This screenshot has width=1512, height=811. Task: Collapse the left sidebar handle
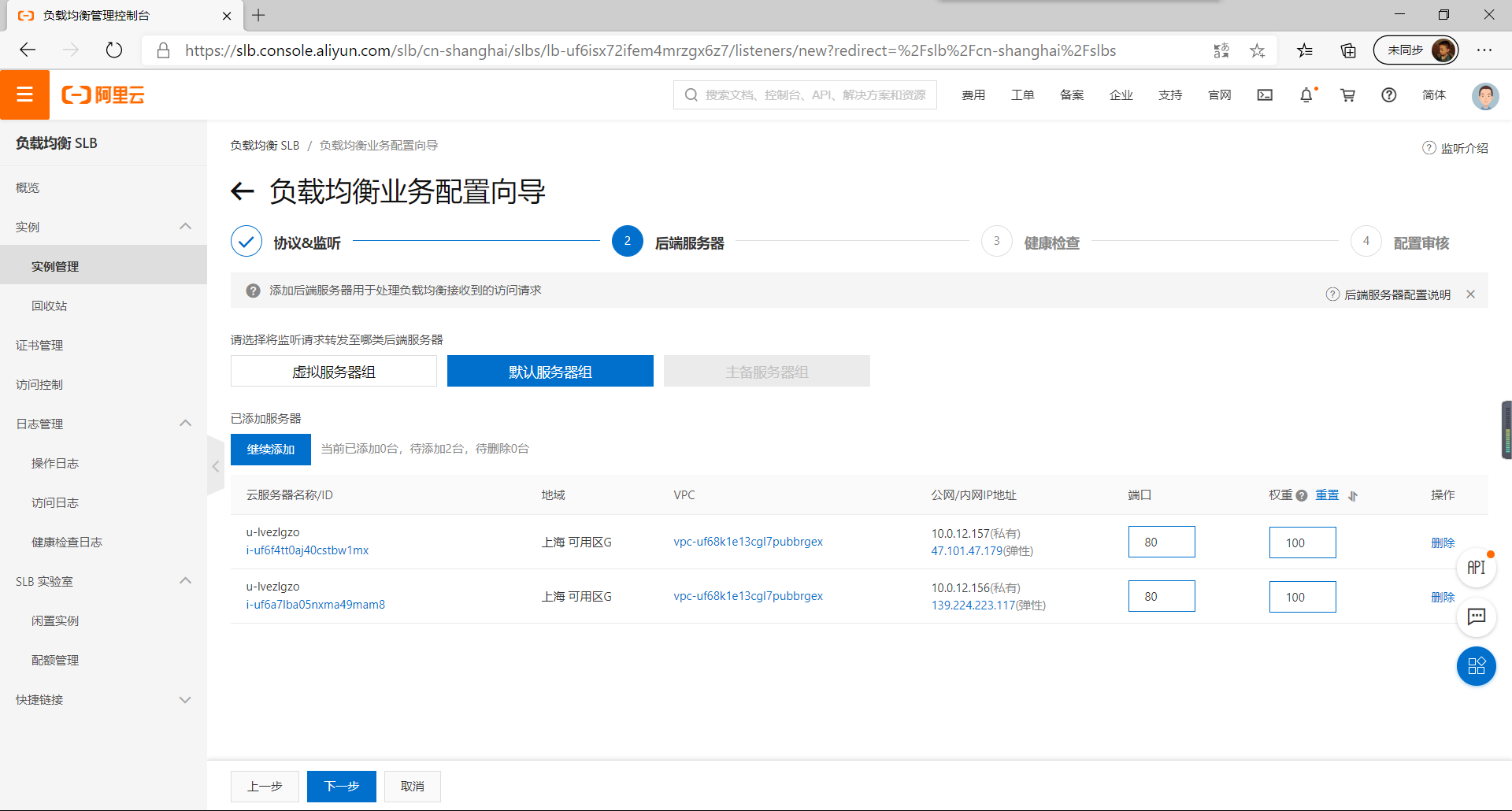(215, 466)
